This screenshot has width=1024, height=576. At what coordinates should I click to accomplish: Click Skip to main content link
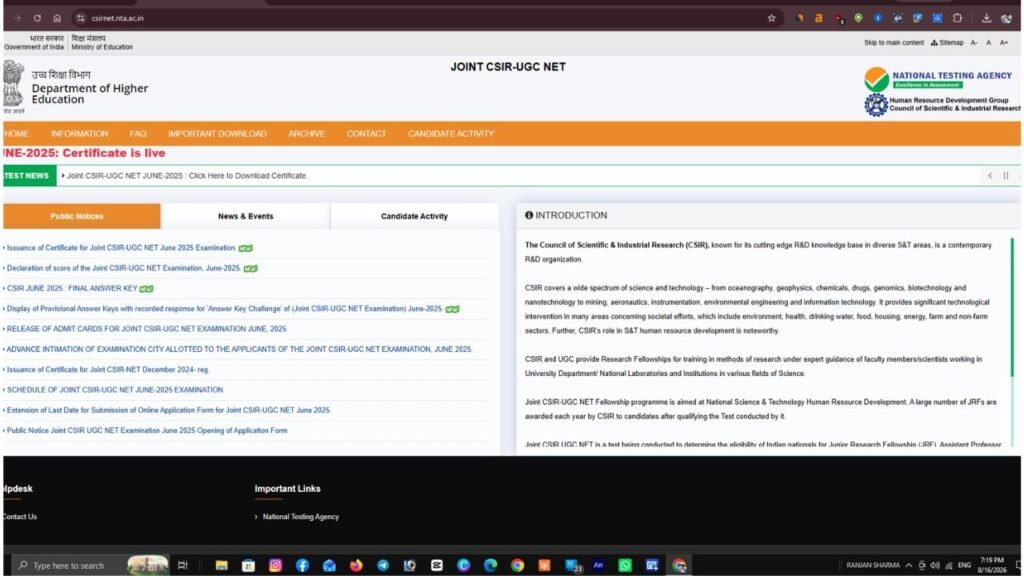pos(893,42)
